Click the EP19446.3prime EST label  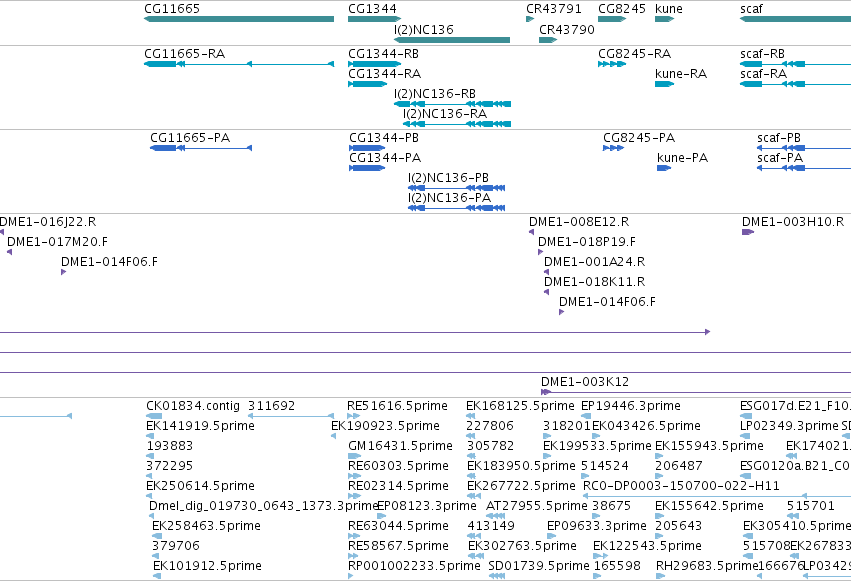[x=631, y=406]
